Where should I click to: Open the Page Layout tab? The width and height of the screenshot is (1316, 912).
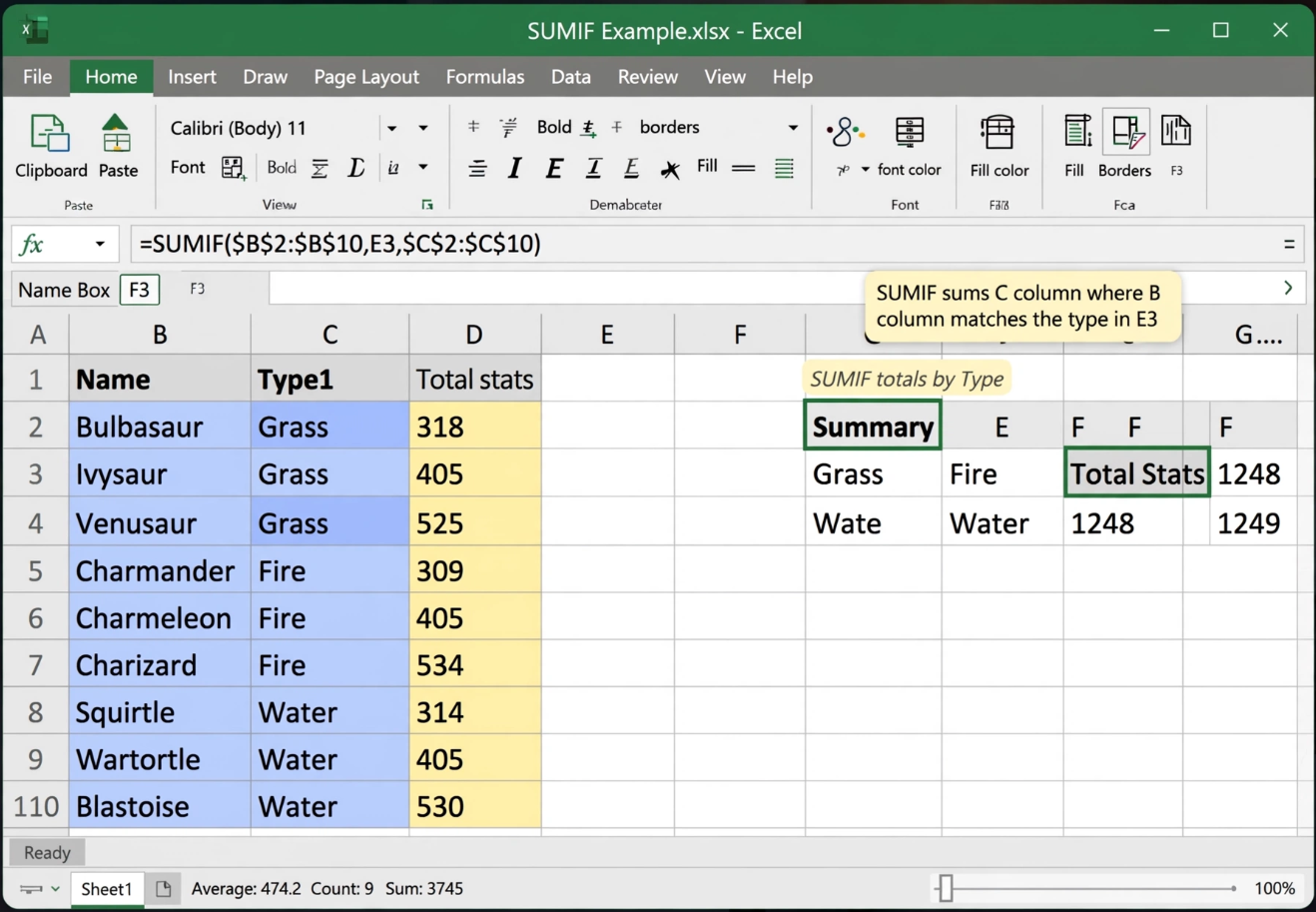coord(366,77)
